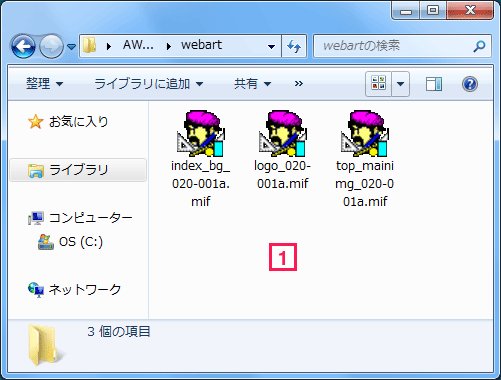501x380 pixels.
Task: Click the index_bg_020-001a.mif file name
Action: pyautogui.click(x=201, y=184)
